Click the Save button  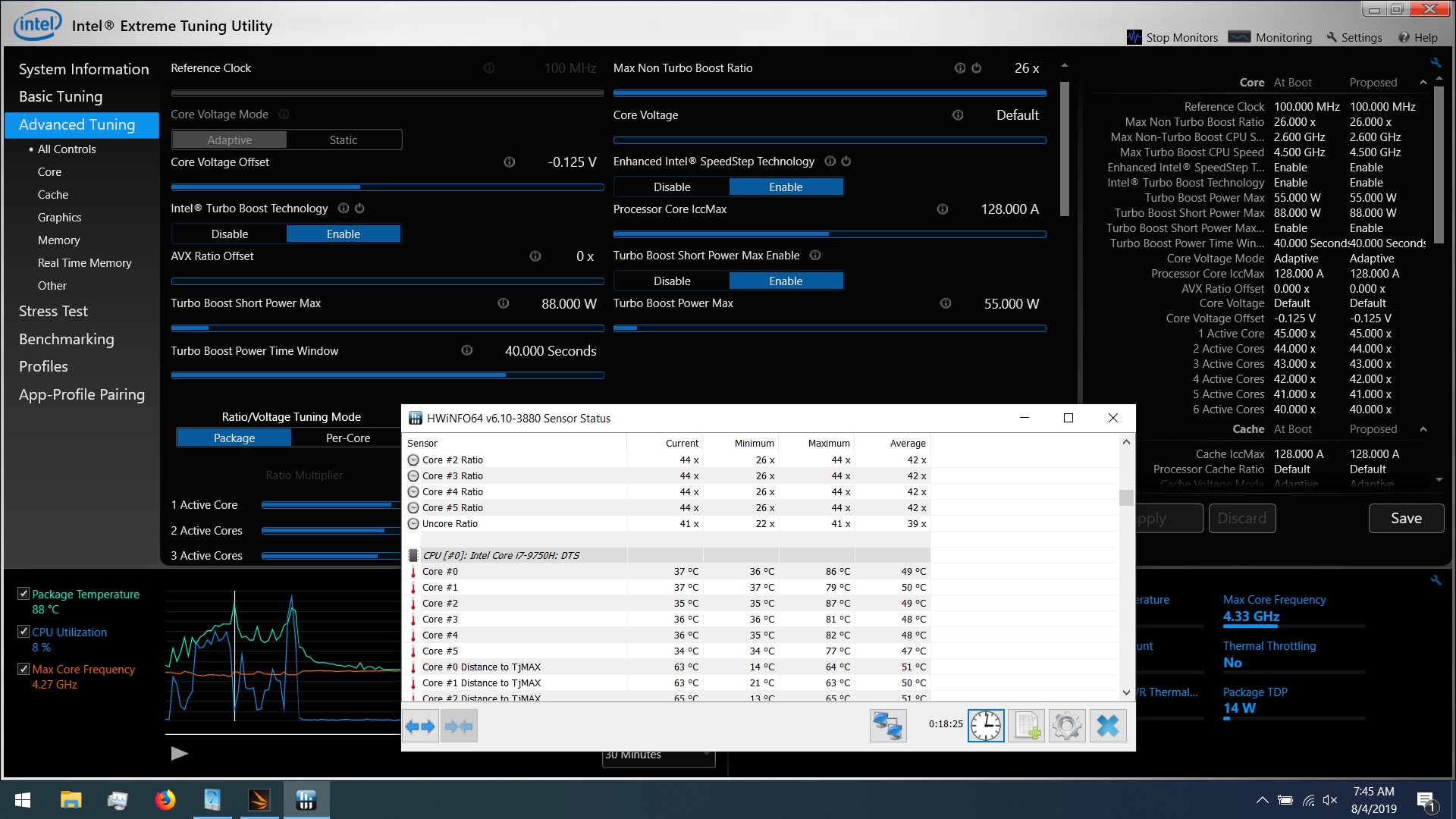tap(1406, 518)
